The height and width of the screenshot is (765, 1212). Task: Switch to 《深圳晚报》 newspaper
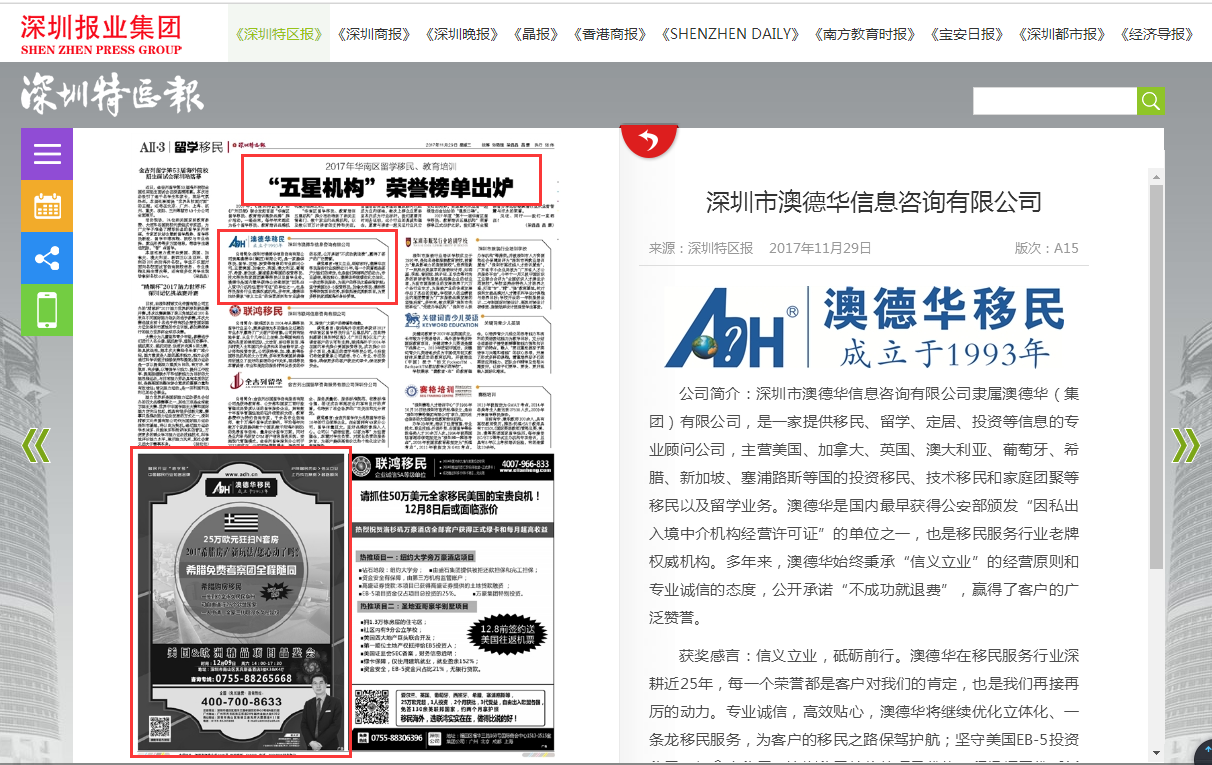coord(461,33)
